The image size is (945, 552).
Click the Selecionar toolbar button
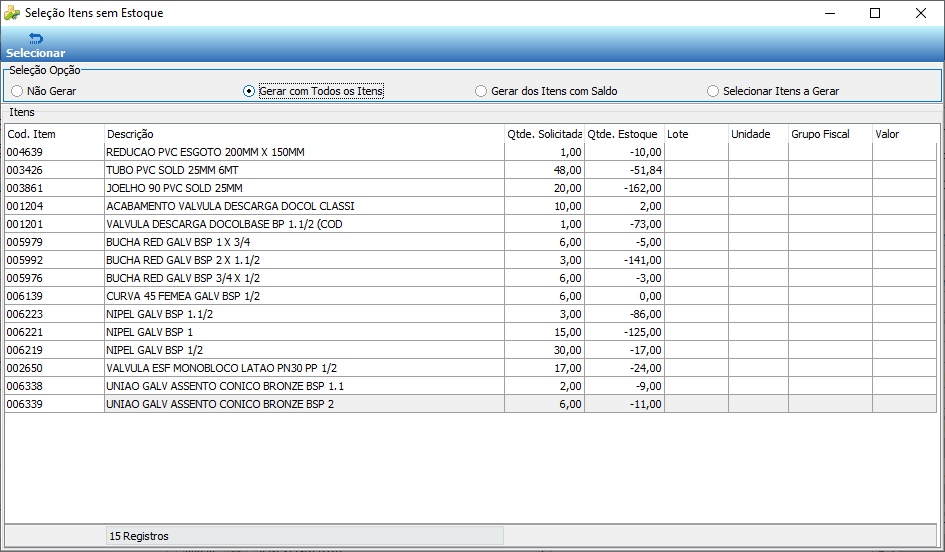coord(36,46)
